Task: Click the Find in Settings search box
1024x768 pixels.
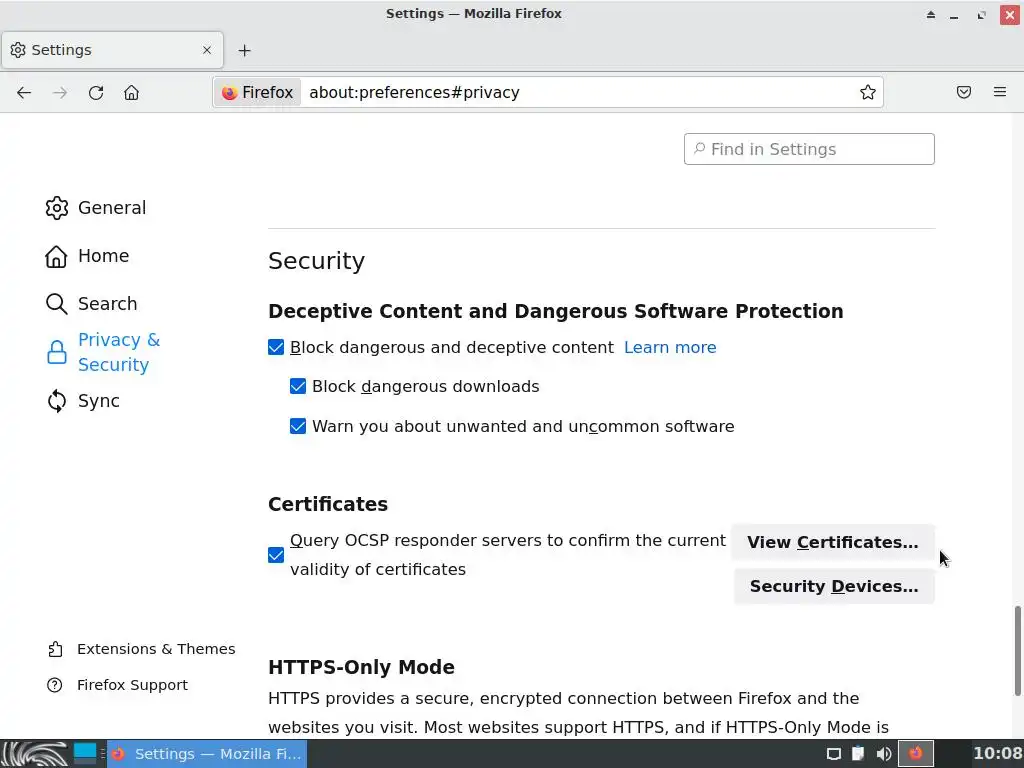Action: click(x=809, y=149)
